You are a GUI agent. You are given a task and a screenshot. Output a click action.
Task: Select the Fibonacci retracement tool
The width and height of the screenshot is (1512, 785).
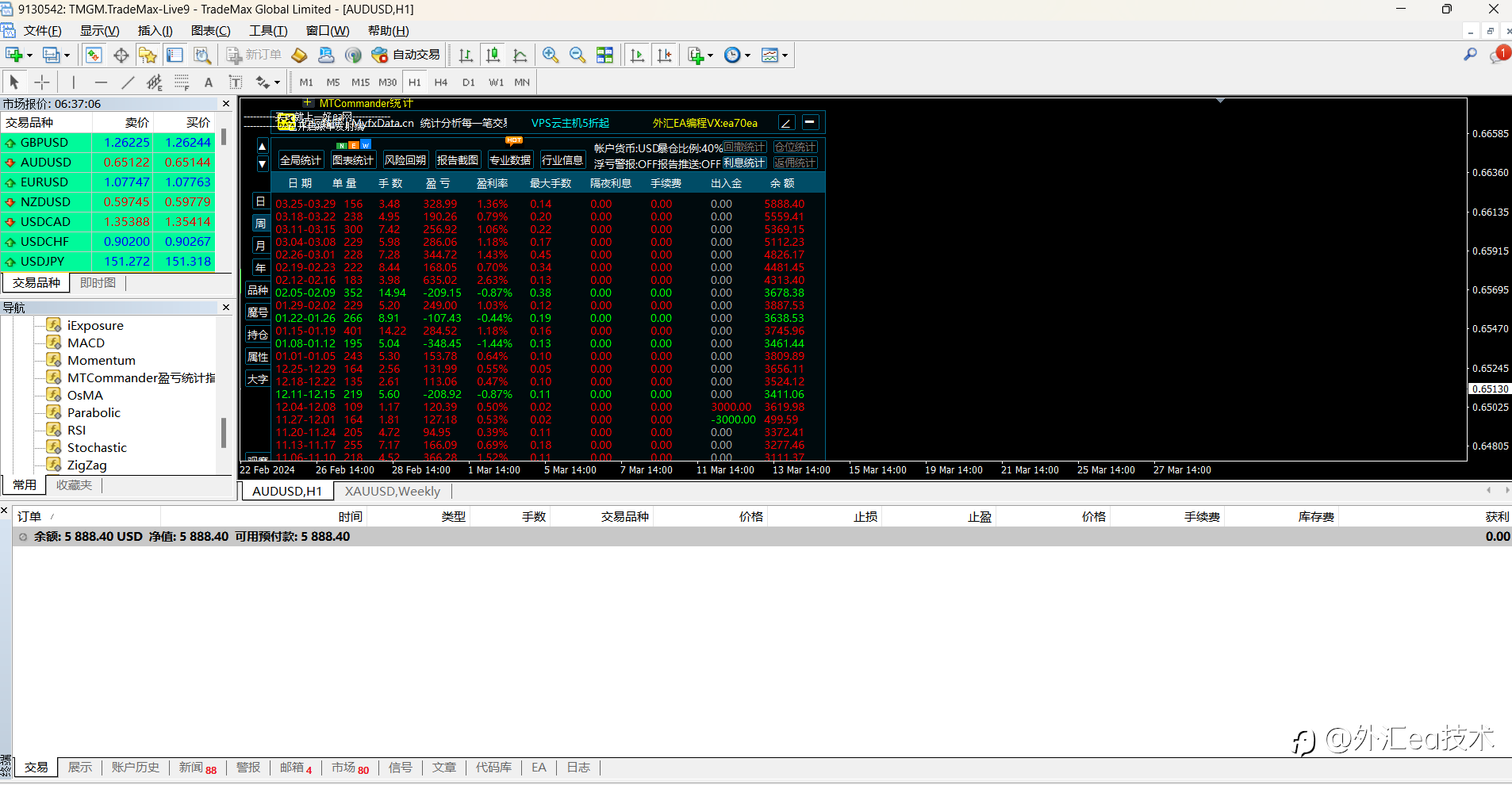[182, 82]
